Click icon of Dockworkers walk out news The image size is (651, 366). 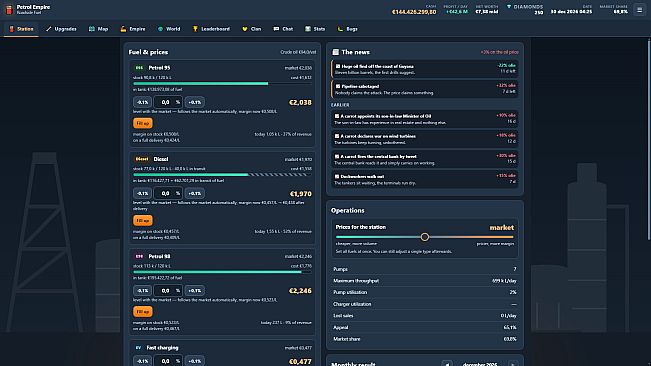point(337,176)
